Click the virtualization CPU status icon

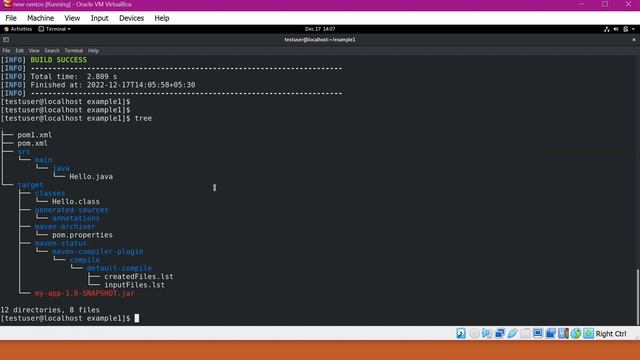click(x=563, y=333)
